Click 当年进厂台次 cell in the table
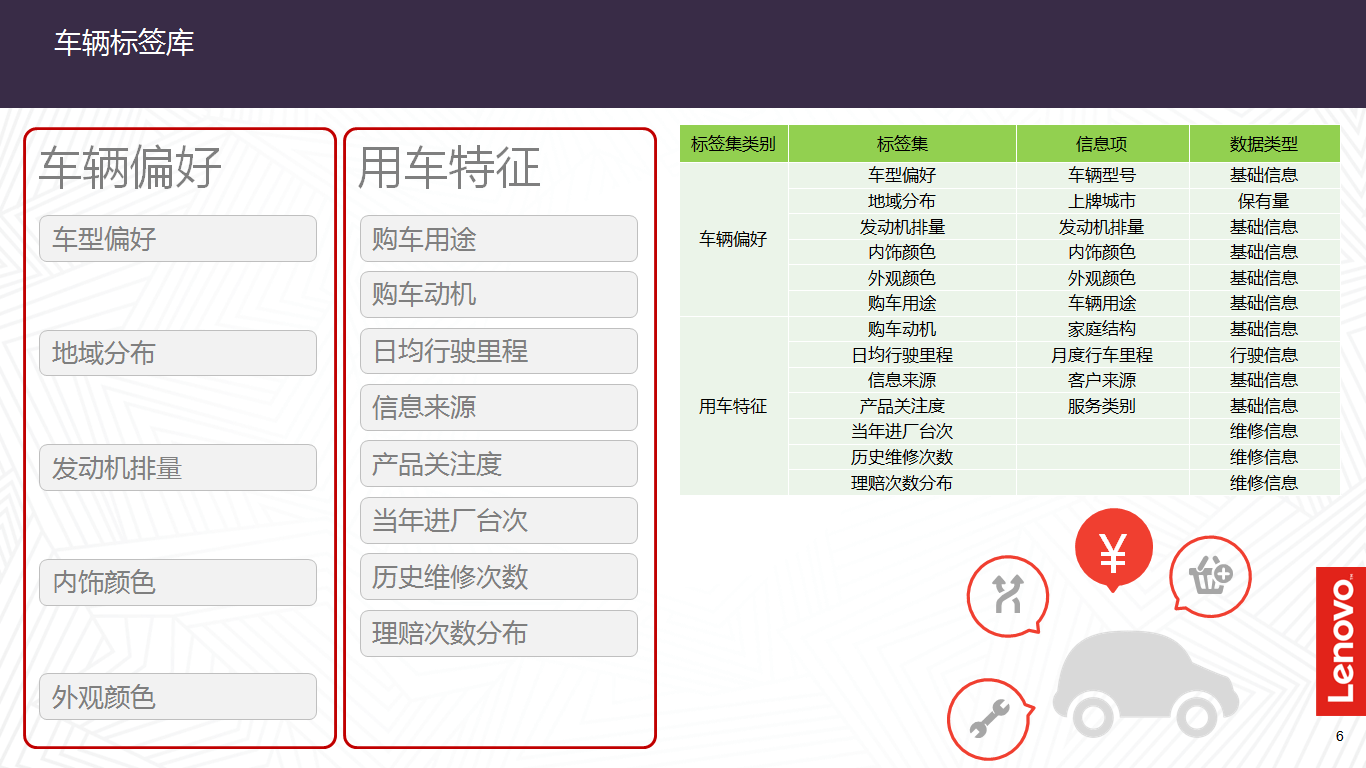Screen dimensions: 1366x768 902,431
